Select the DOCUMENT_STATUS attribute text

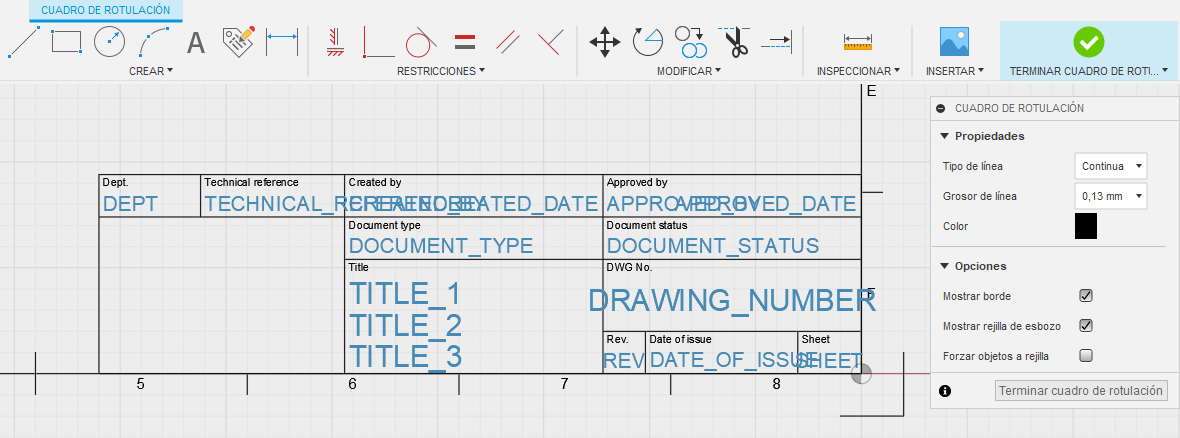(713, 246)
